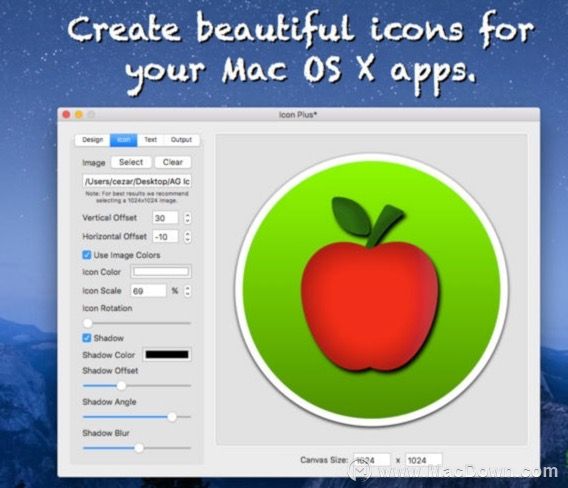Click the Shadow Angle slider handle
This screenshot has height=488, width=568.
[172, 417]
